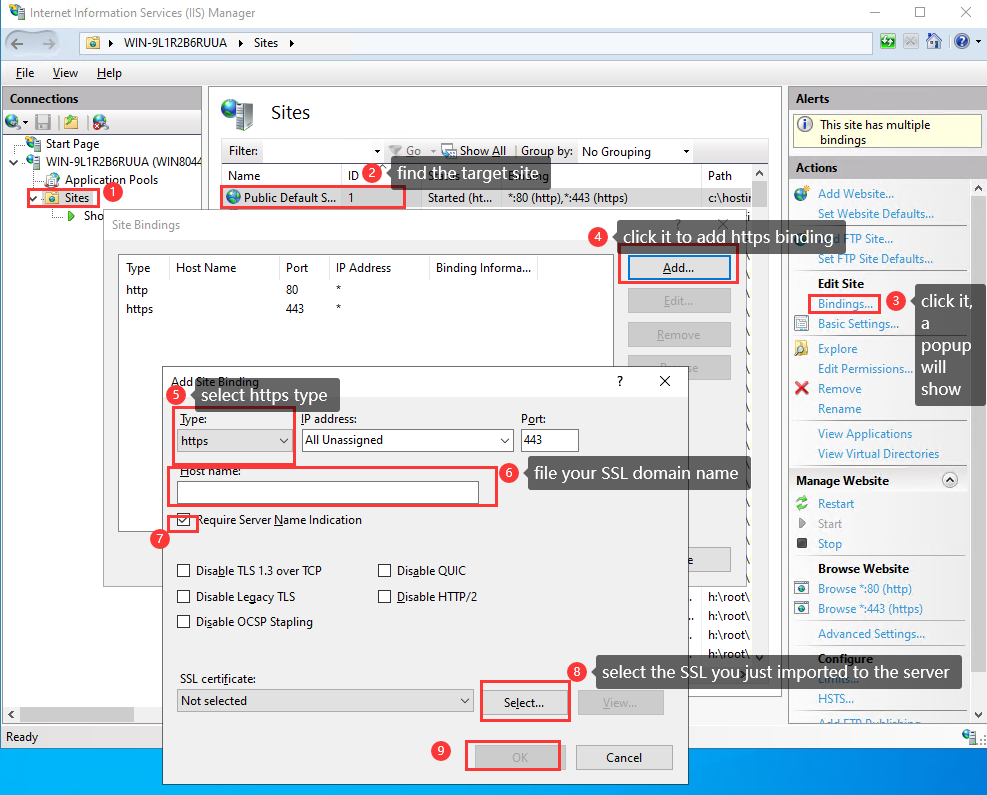Viewport: 987px width, 795px height.
Task: Uncheck Require Server Name Indication
Action: click(183, 519)
